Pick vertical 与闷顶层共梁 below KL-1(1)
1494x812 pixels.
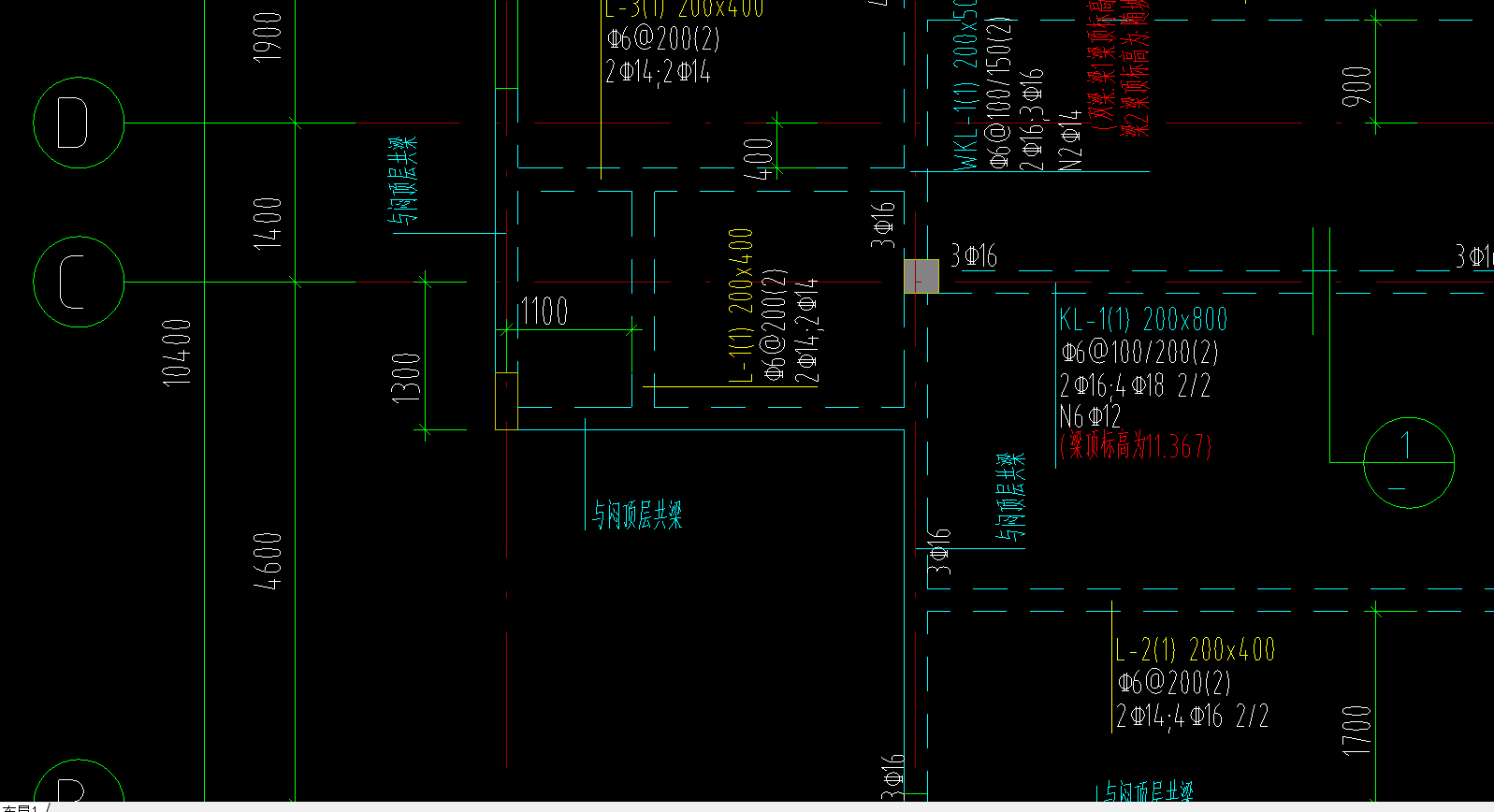(1010, 497)
